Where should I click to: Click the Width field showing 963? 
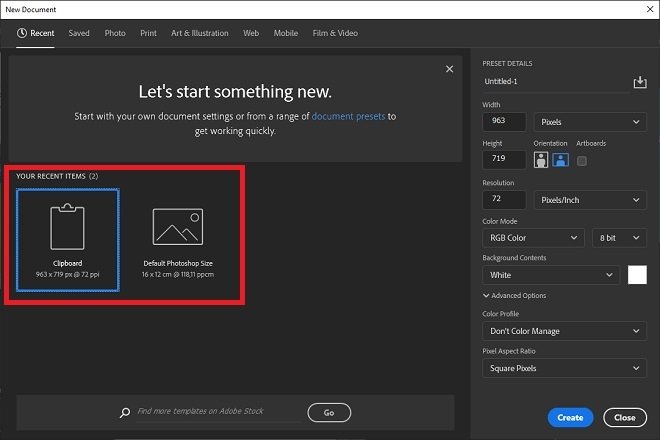504,122
